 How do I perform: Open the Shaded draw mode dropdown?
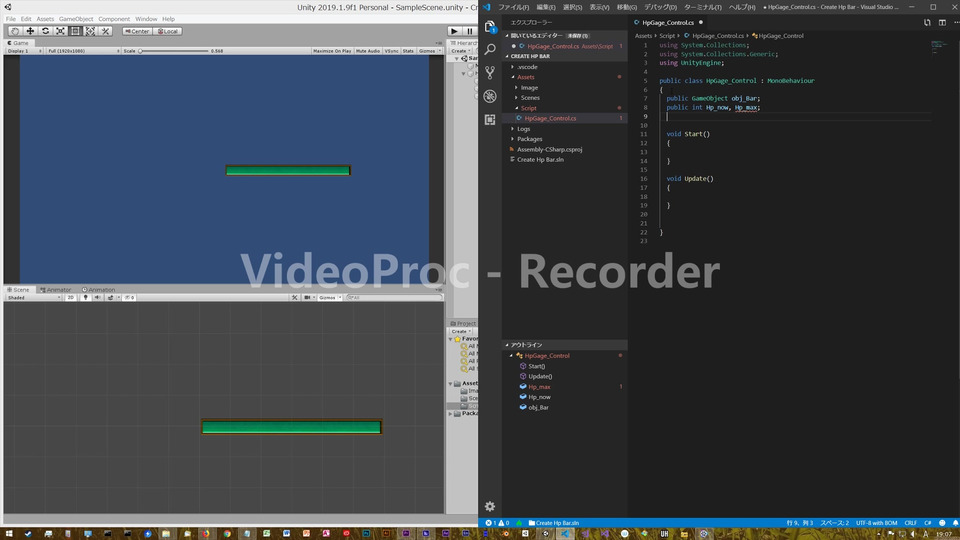(x=34, y=298)
